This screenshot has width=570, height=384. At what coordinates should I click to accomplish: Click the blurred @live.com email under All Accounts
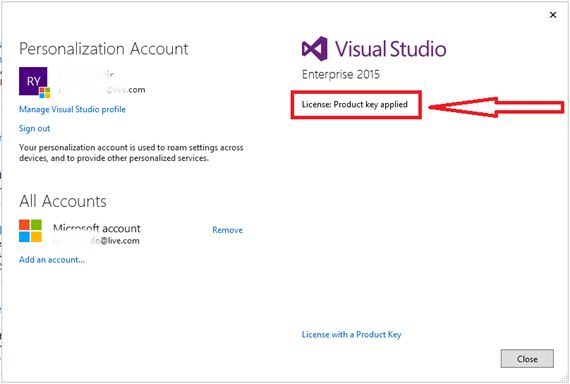pyautogui.click(x=96, y=240)
